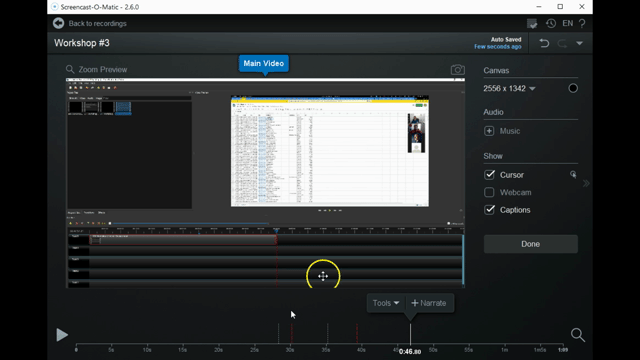Viewport: 640px width, 360px height.
Task: Click the main video preview area
Action: (265, 183)
